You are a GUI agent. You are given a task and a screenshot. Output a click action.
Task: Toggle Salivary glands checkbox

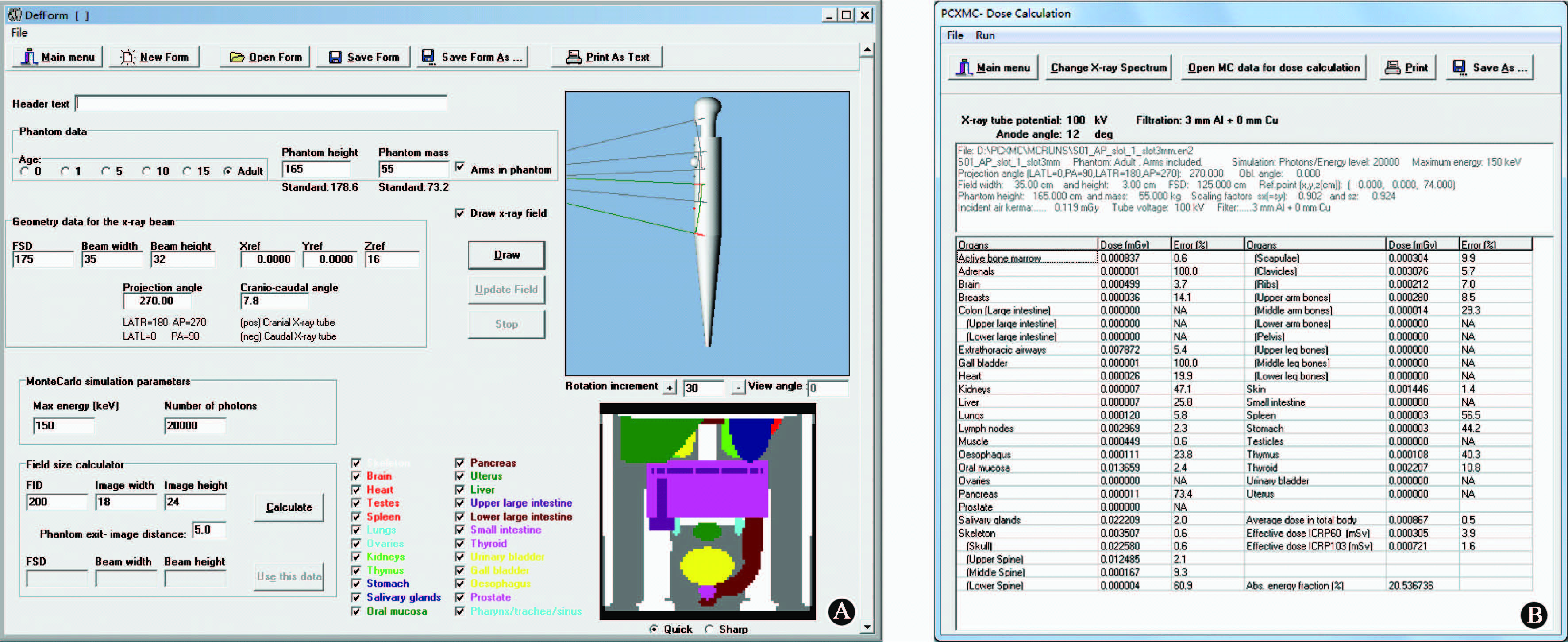[x=356, y=598]
